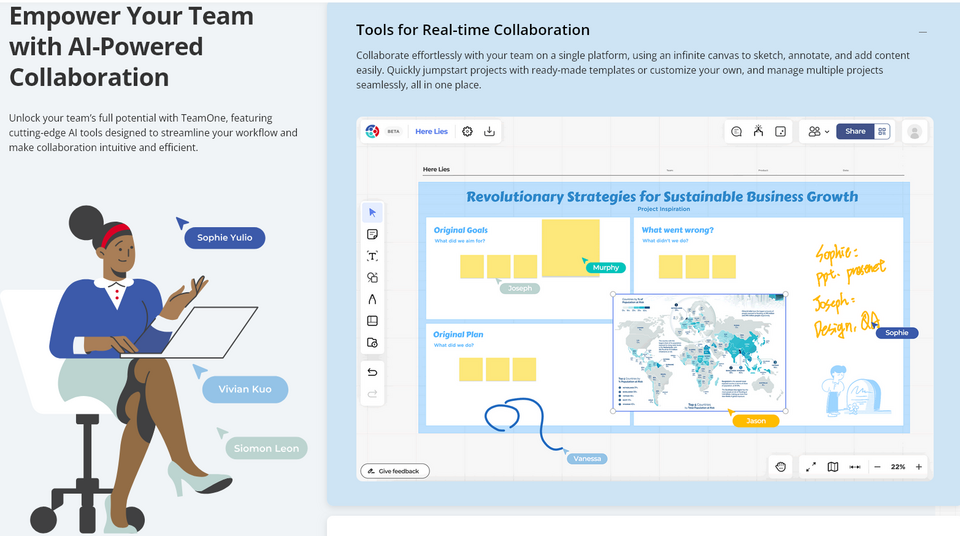This screenshot has height=536, width=960.
Task: Open the whiteboard settings gear
Action: (x=467, y=131)
